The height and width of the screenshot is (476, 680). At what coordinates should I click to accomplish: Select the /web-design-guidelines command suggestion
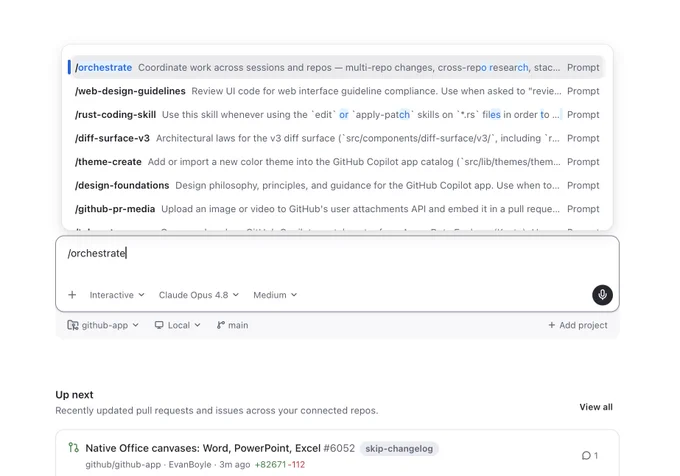tap(337, 91)
